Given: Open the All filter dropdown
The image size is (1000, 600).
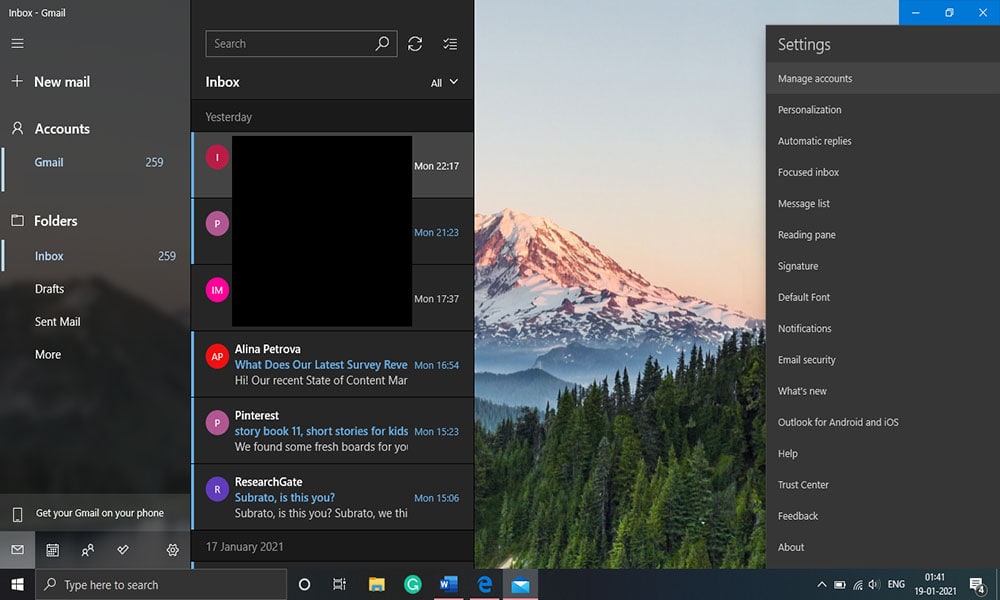Looking at the screenshot, I should coord(444,82).
